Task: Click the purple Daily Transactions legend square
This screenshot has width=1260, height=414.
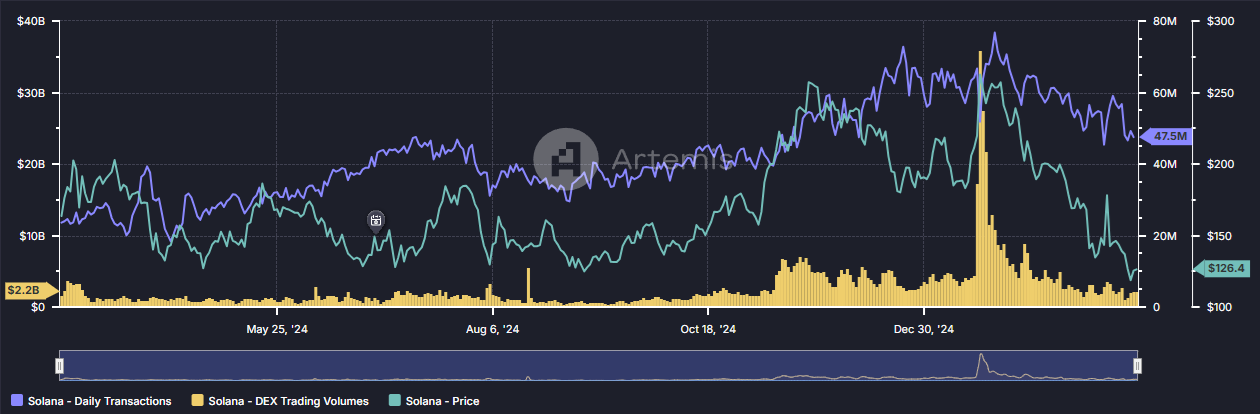Action: 15,401
